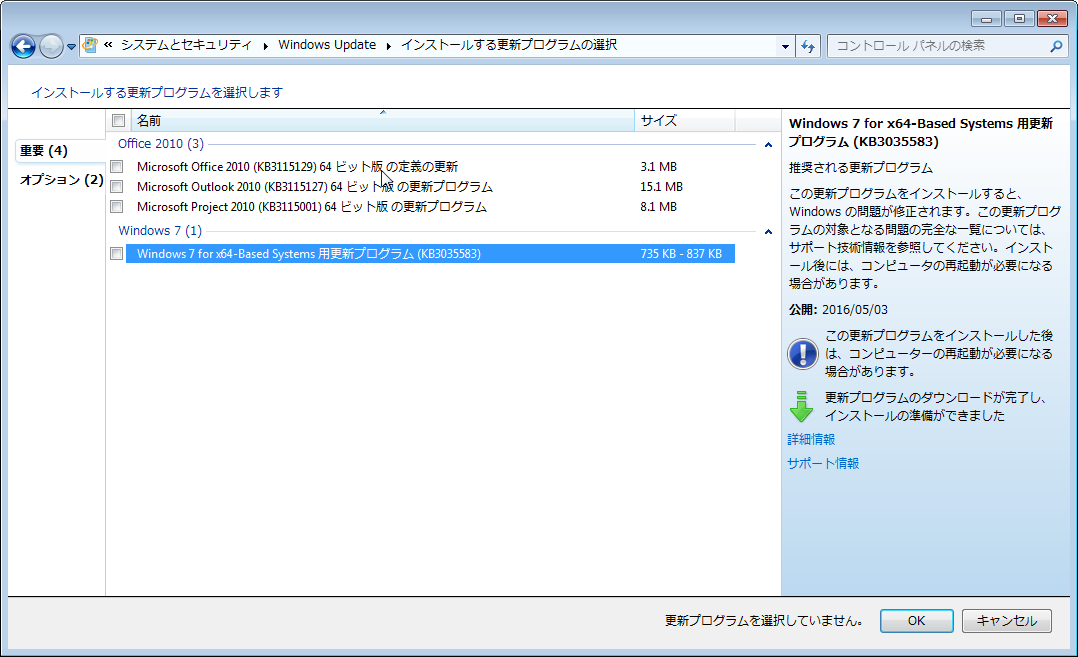Image resolution: width=1078 pixels, height=657 pixels.
Task: Show hidden breadcrumb levels via « chevron
Action: (x=109, y=45)
